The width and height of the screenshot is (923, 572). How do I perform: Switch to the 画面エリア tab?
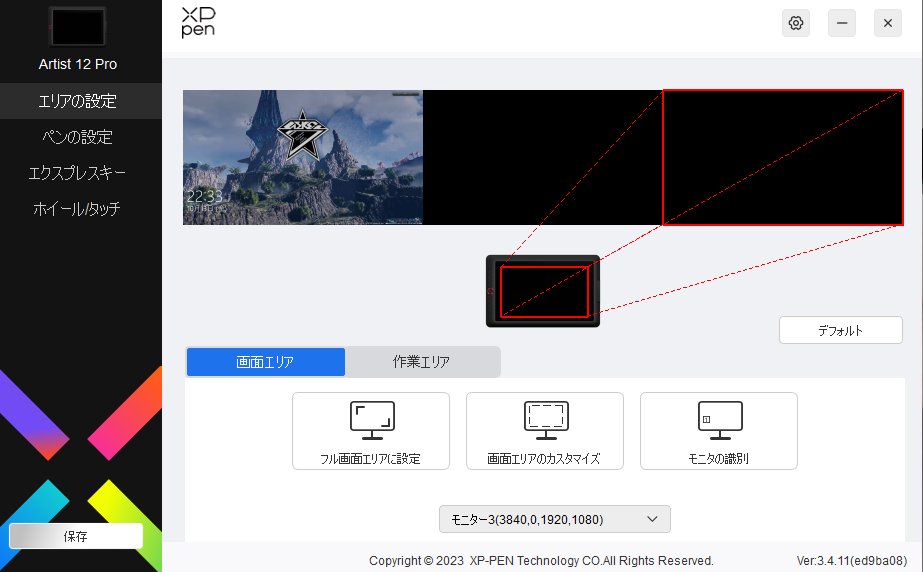[x=265, y=362]
